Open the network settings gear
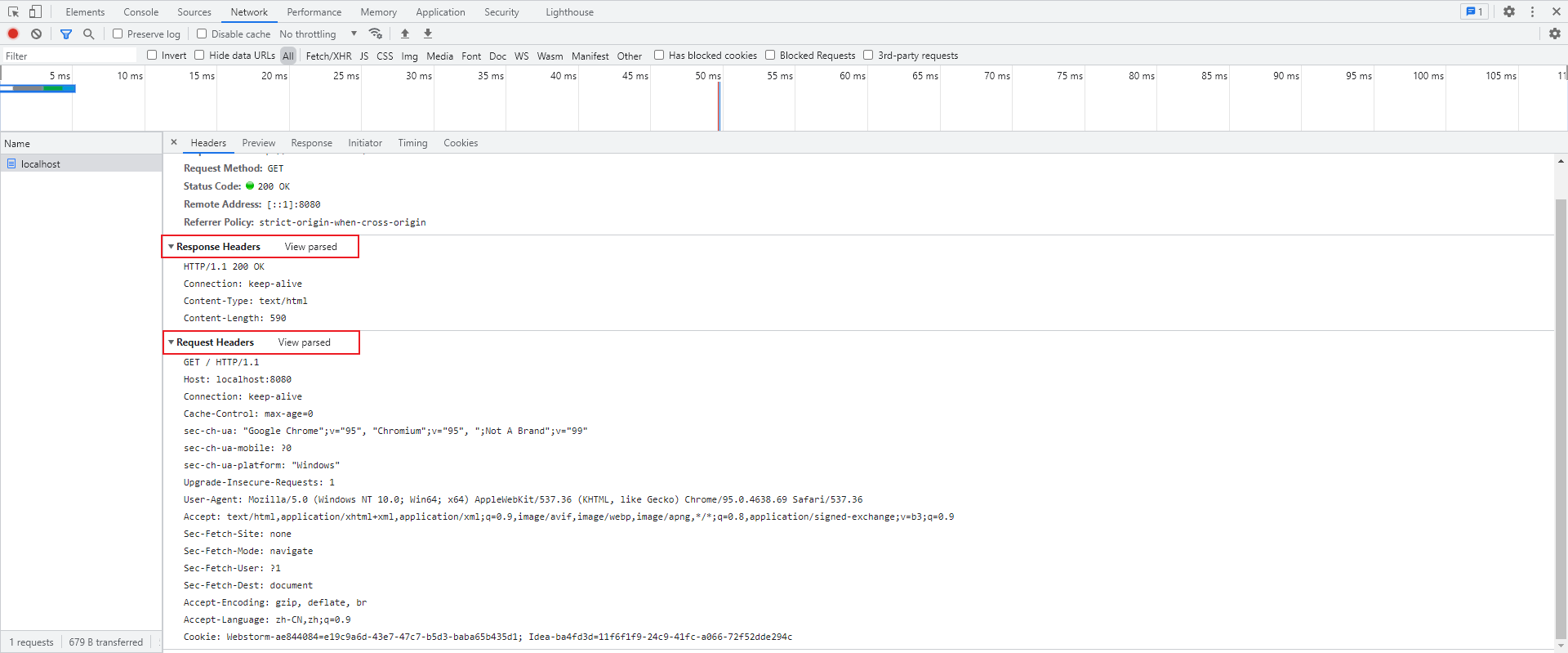Image resolution: width=1568 pixels, height=653 pixels. click(1555, 34)
